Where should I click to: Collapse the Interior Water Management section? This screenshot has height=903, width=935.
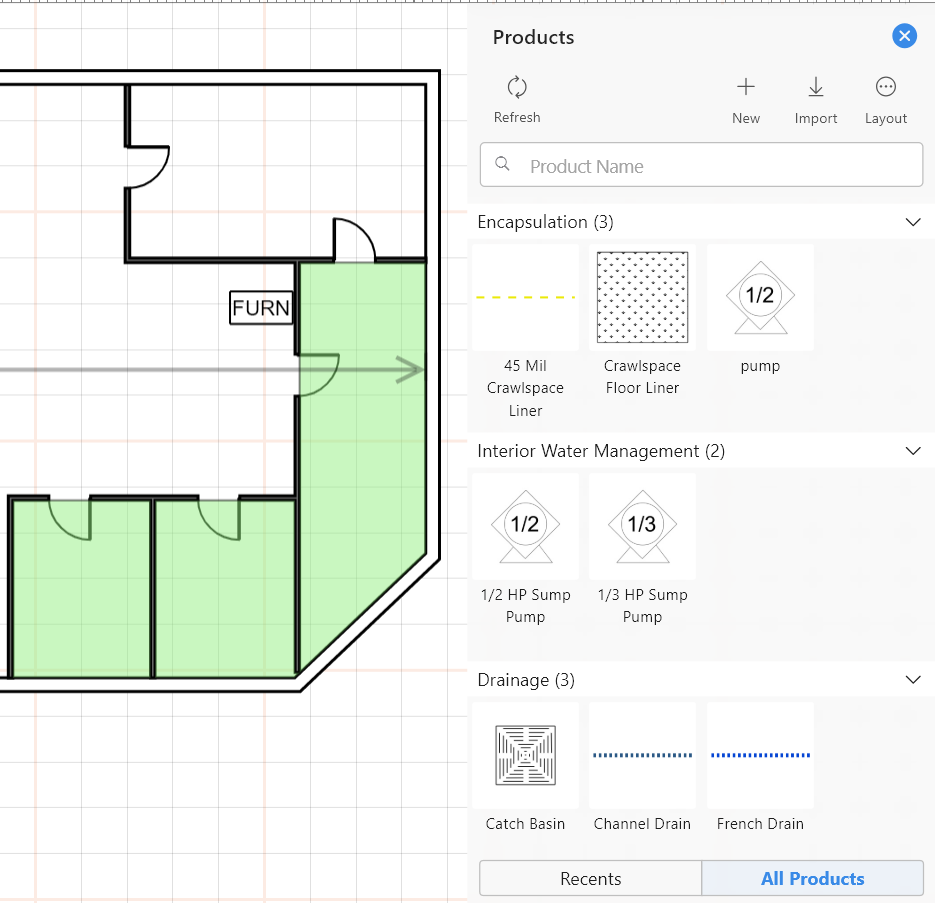[912, 451]
